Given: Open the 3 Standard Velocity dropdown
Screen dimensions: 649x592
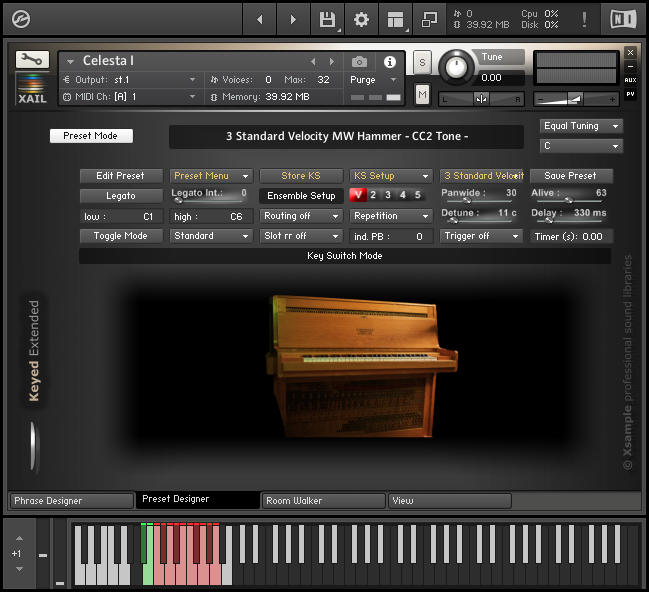Looking at the screenshot, I should (481, 176).
